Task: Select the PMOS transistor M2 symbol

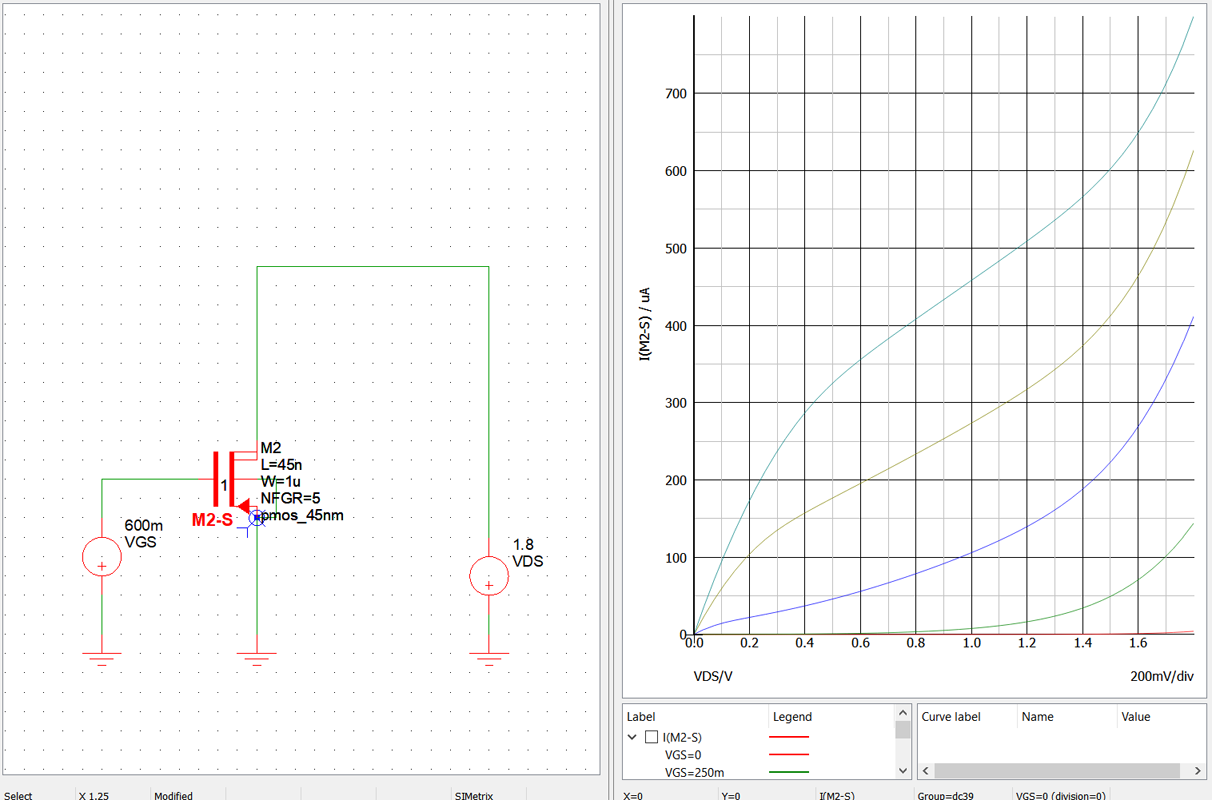Action: point(228,482)
